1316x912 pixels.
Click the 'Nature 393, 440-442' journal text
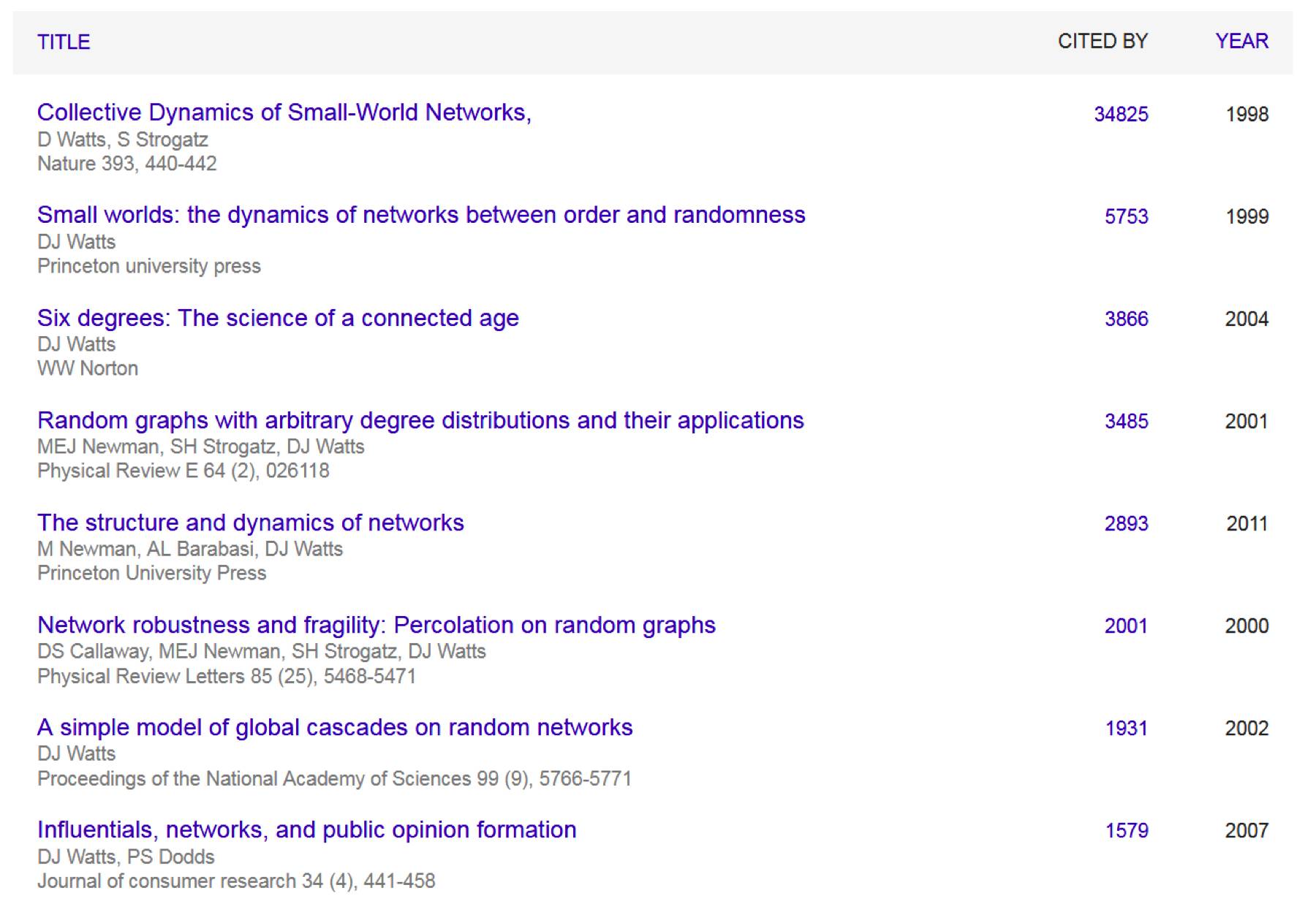tap(127, 164)
